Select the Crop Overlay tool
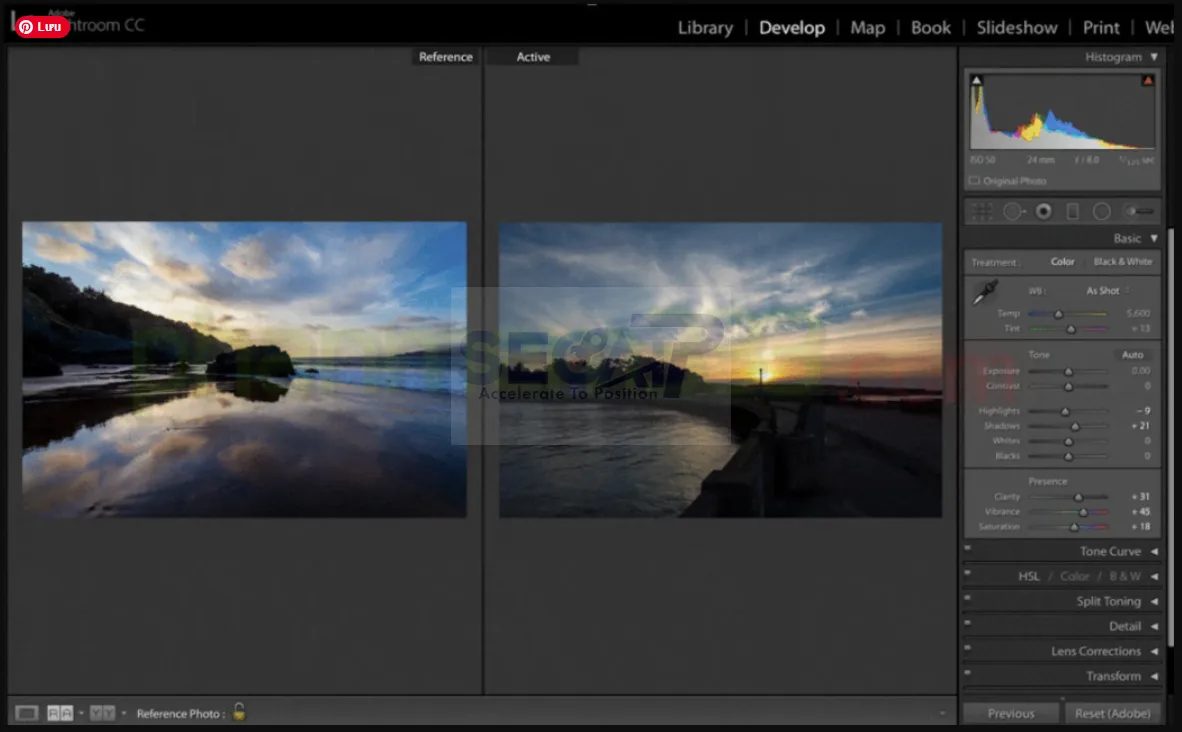This screenshot has width=1182, height=732. pyautogui.click(x=982, y=211)
